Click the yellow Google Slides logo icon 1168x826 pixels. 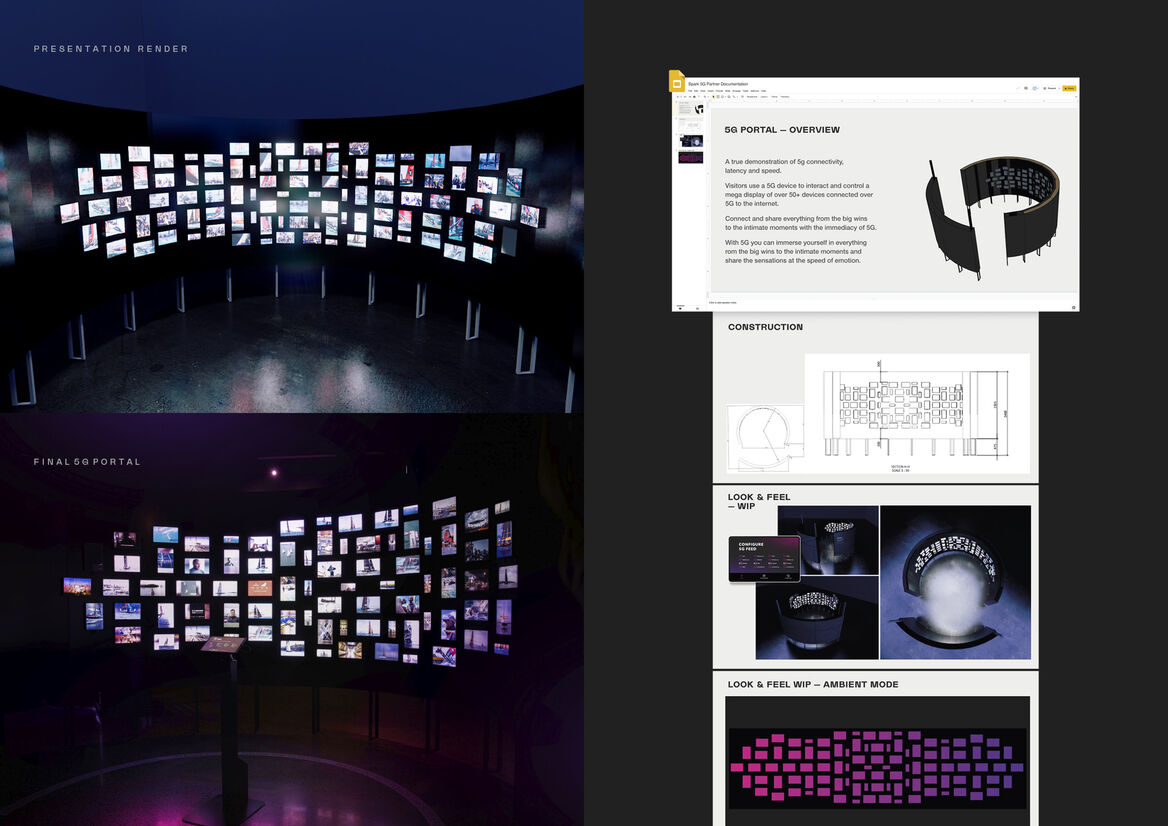pyautogui.click(x=677, y=82)
